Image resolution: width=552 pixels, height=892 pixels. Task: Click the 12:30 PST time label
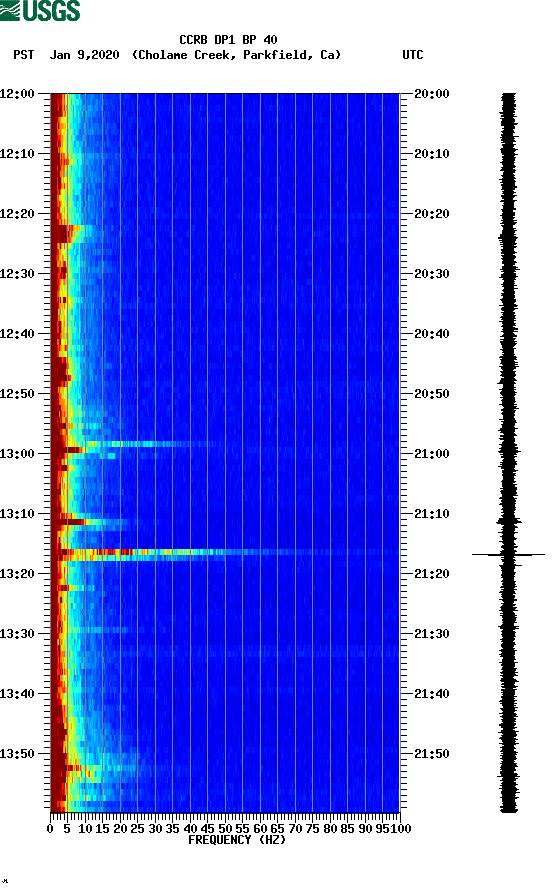coord(18,274)
